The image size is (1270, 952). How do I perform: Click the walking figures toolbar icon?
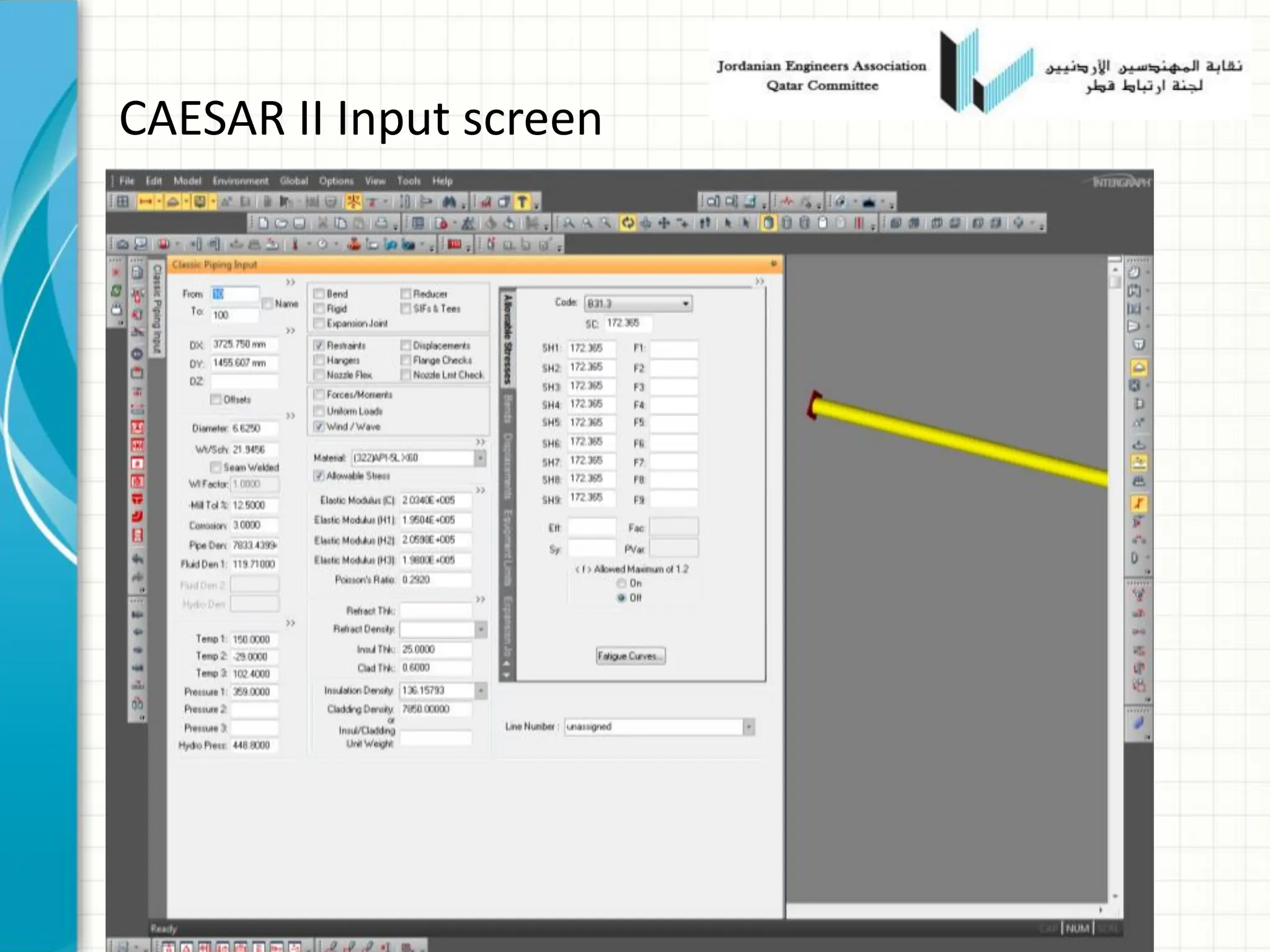(705, 223)
